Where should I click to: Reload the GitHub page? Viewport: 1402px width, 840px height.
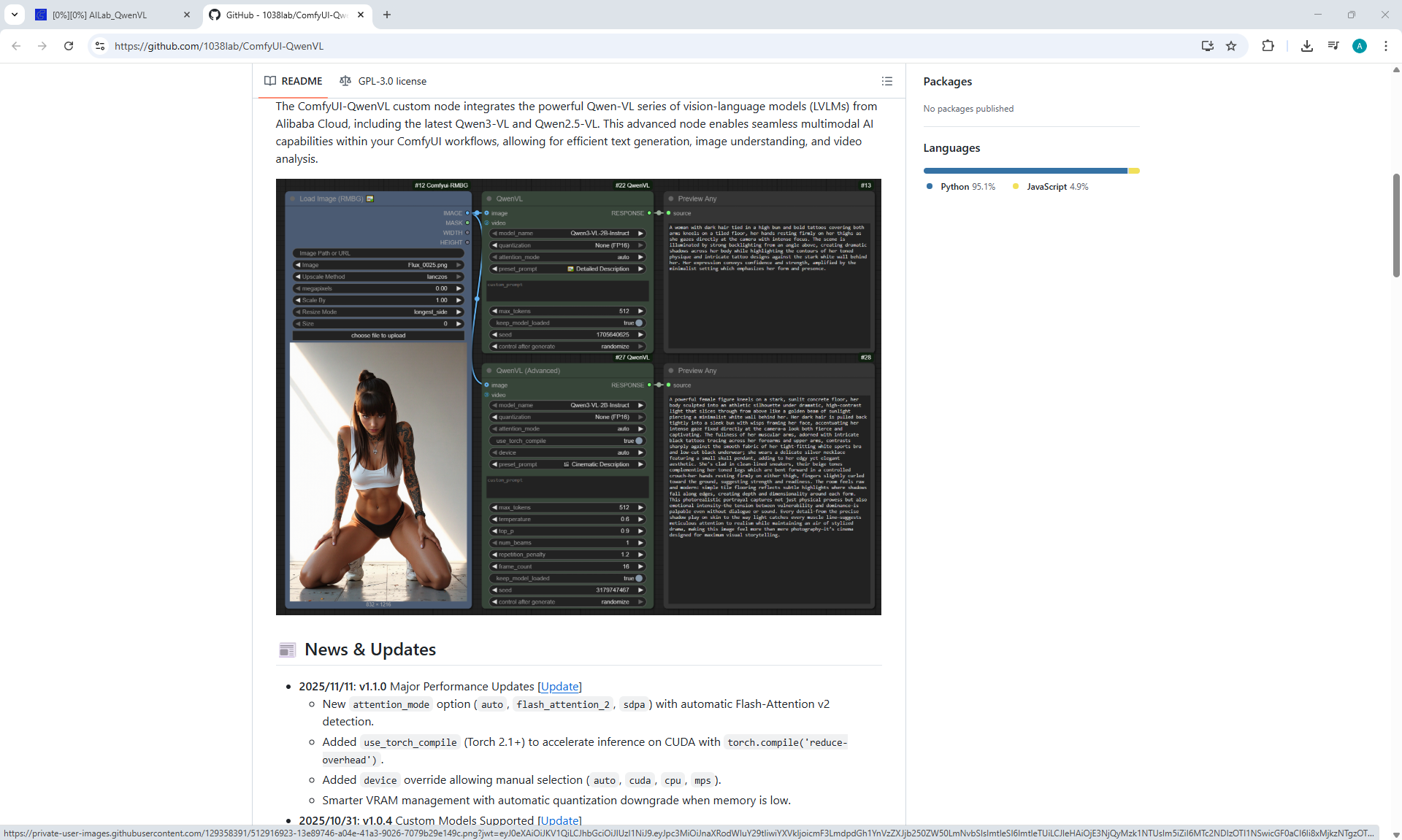[x=69, y=46]
